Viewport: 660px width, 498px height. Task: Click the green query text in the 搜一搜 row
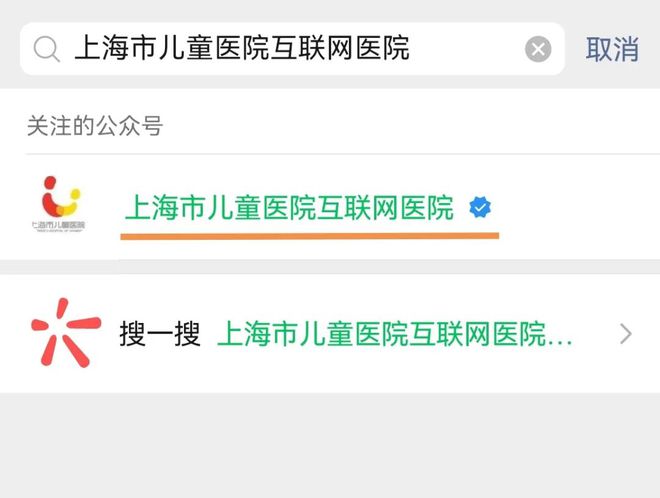(x=394, y=334)
